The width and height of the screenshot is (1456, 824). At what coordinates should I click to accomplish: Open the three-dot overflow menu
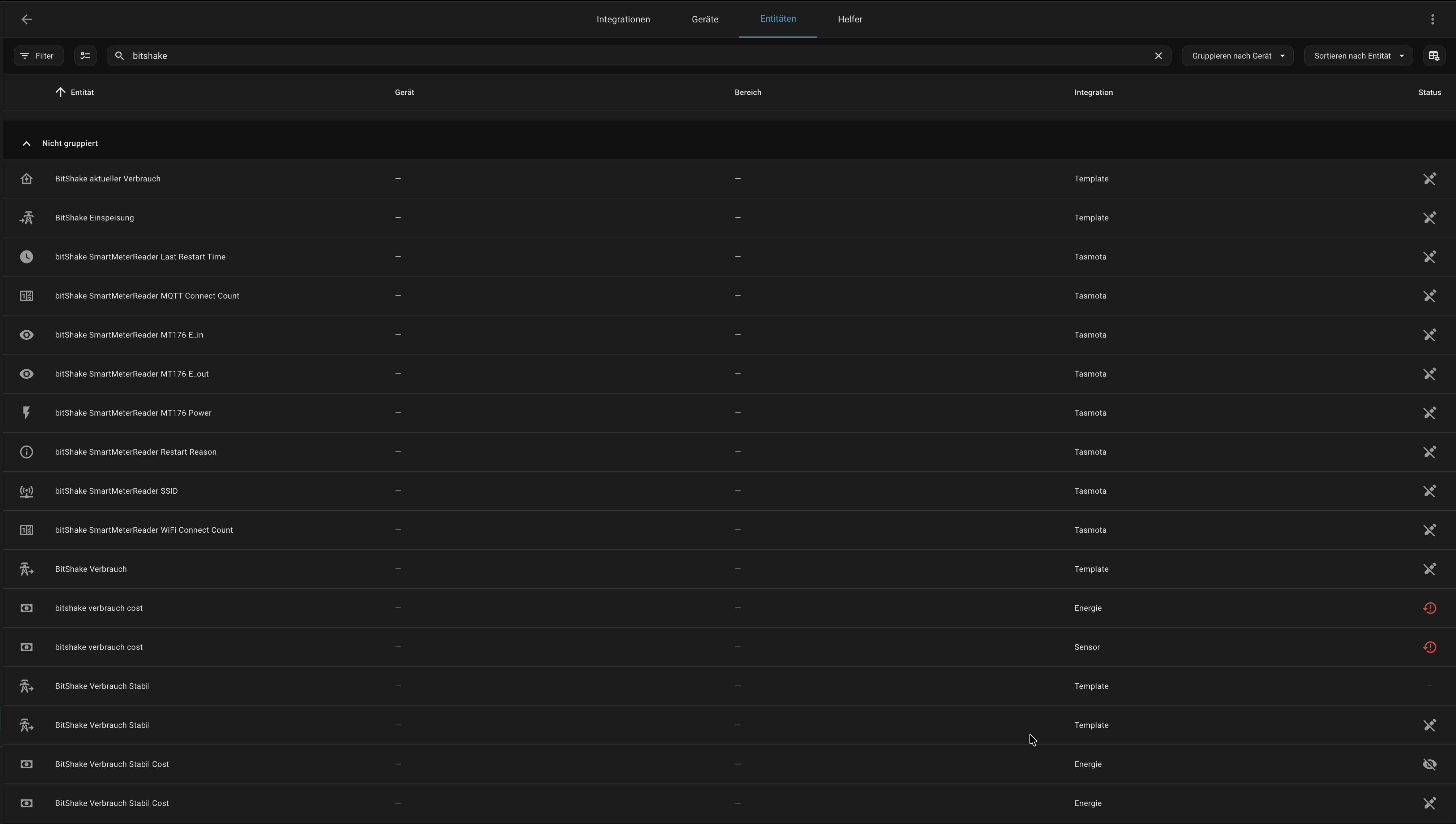(1432, 19)
